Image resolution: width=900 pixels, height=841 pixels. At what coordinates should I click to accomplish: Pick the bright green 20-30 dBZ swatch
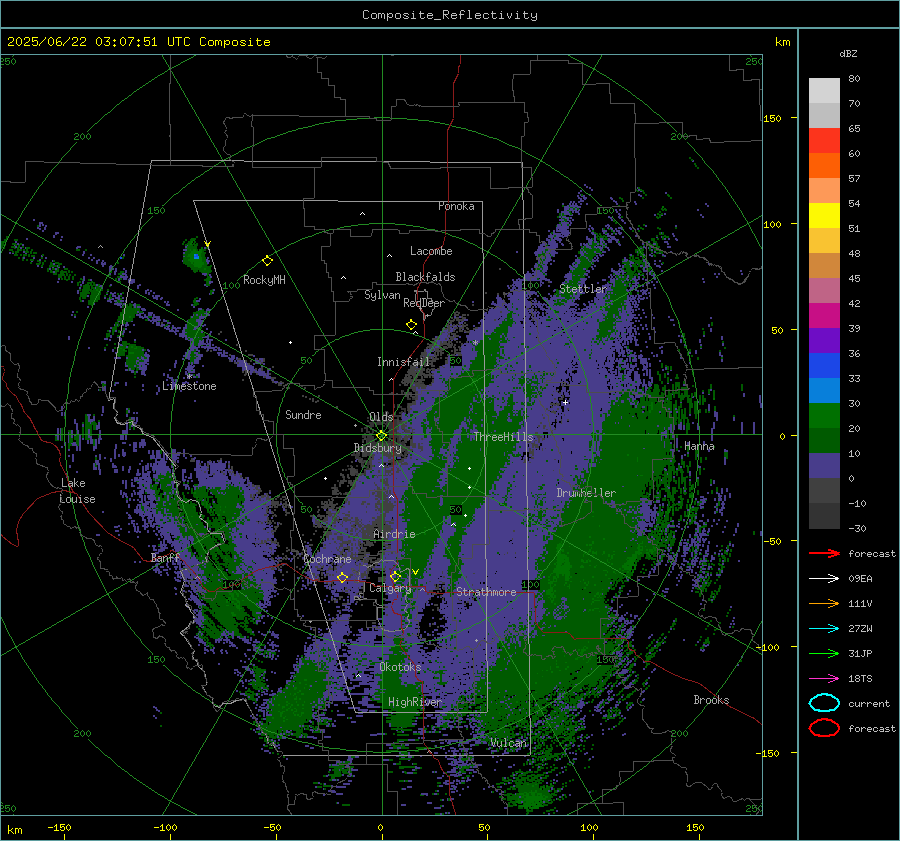point(824,415)
